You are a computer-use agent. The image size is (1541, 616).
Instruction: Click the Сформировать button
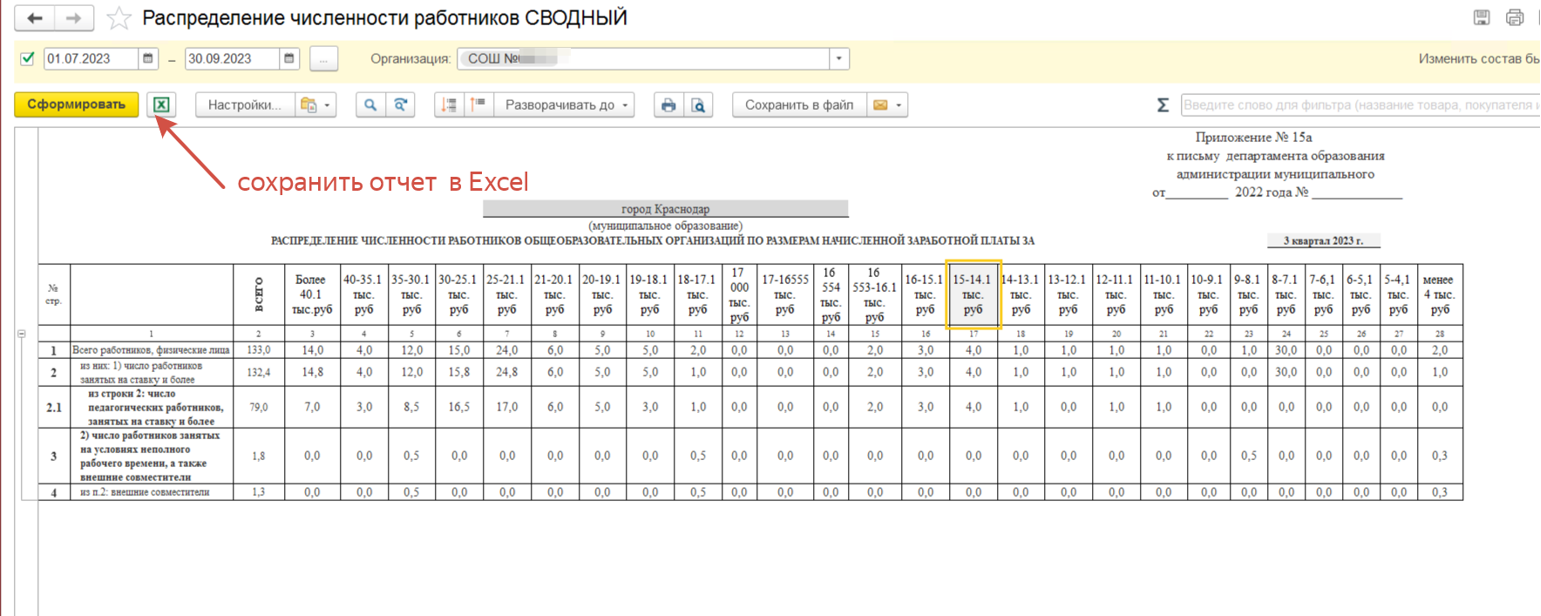tap(76, 105)
